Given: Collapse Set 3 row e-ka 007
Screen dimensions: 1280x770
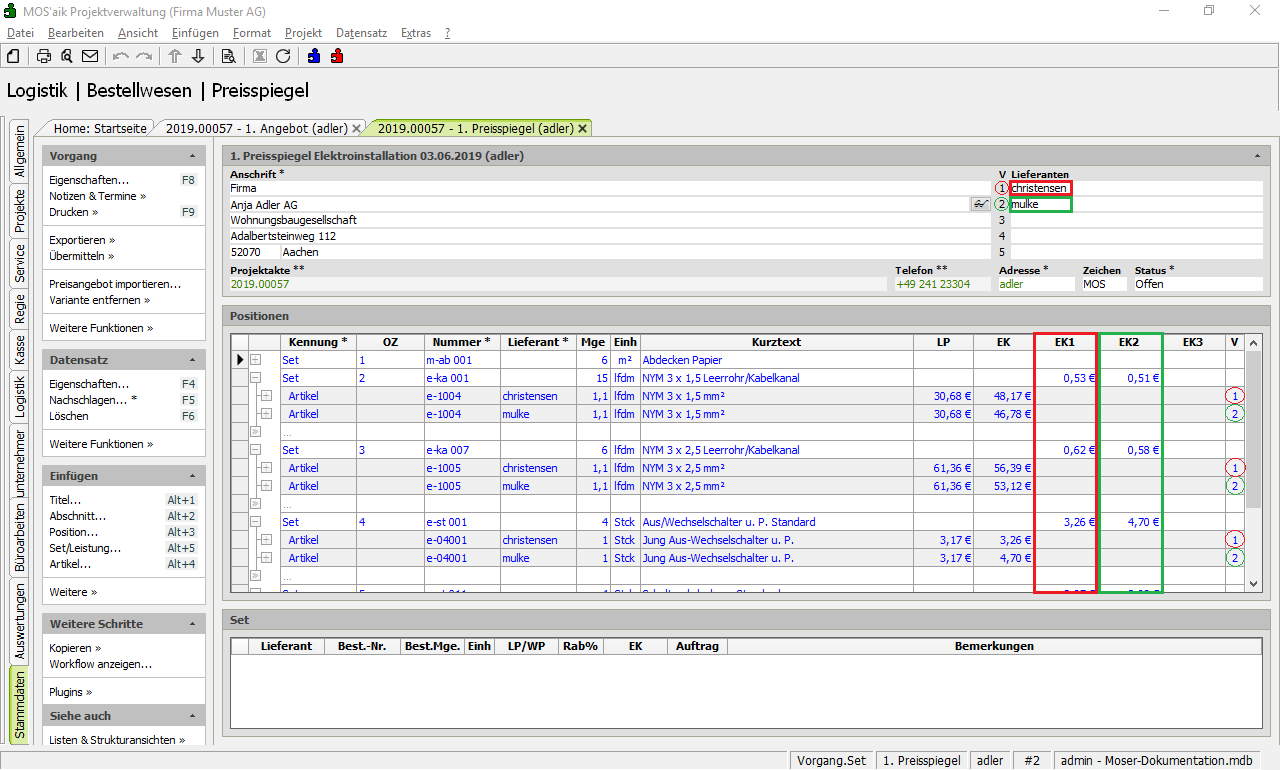Looking at the screenshot, I should [x=255, y=450].
